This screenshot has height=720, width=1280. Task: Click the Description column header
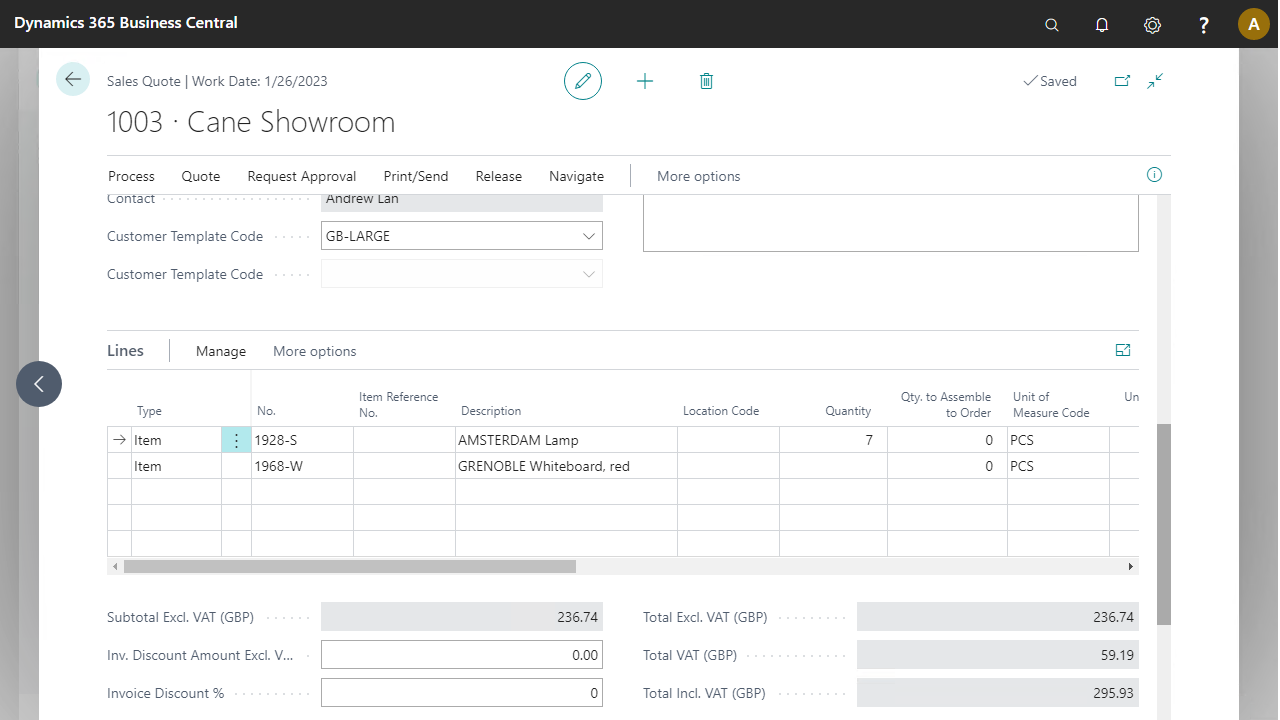(491, 411)
